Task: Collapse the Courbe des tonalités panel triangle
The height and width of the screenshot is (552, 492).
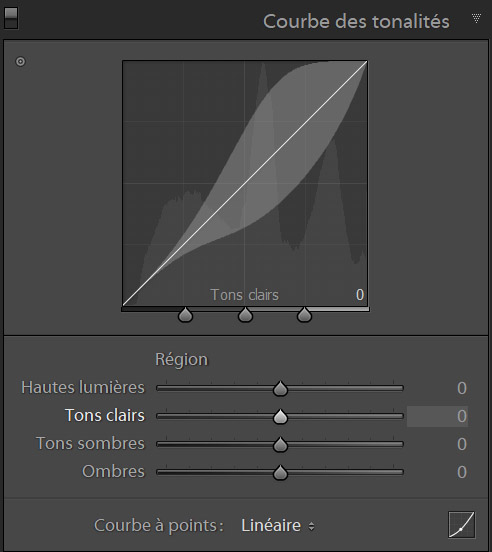Action: [x=476, y=18]
